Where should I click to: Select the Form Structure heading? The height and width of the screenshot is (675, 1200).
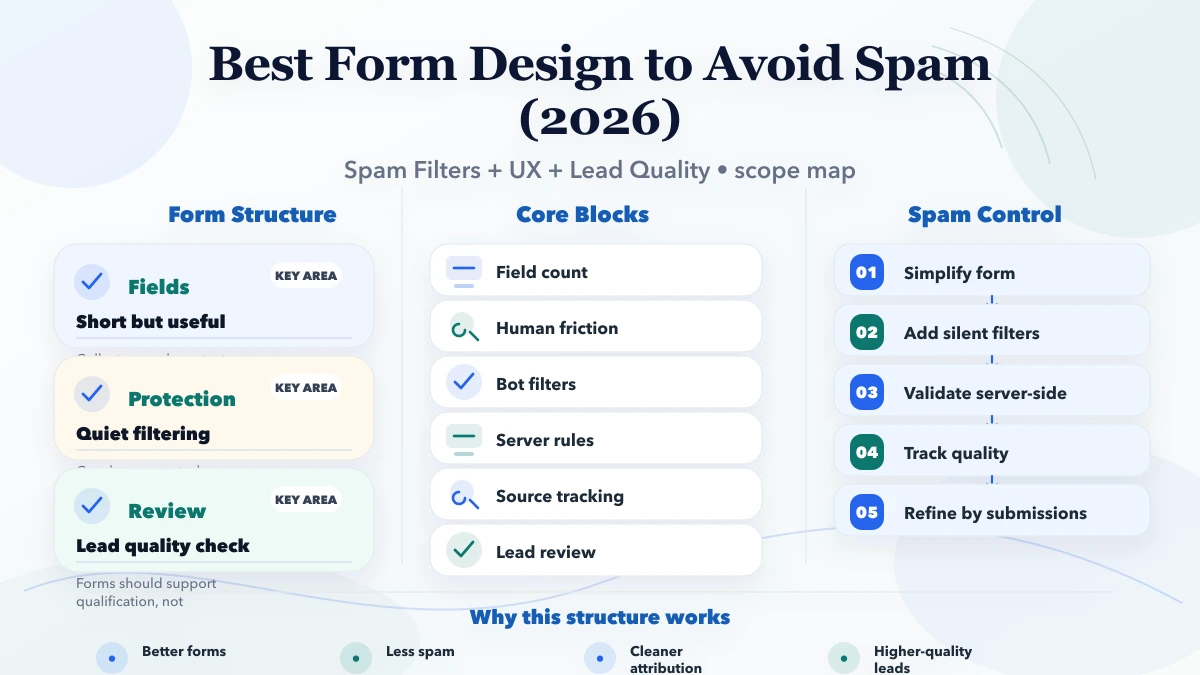252,215
